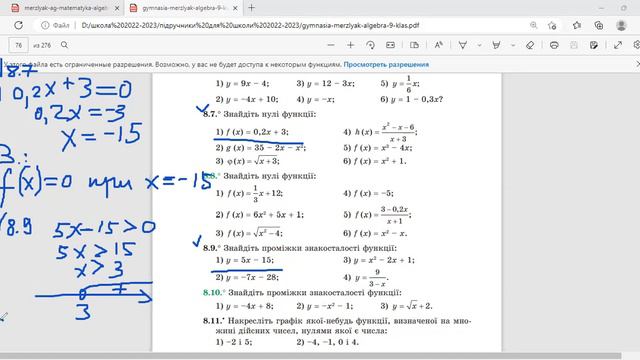Image resolution: width=640 pixels, height=360 pixels.
Task: Add this page to favorites star icon
Action: point(552,25)
